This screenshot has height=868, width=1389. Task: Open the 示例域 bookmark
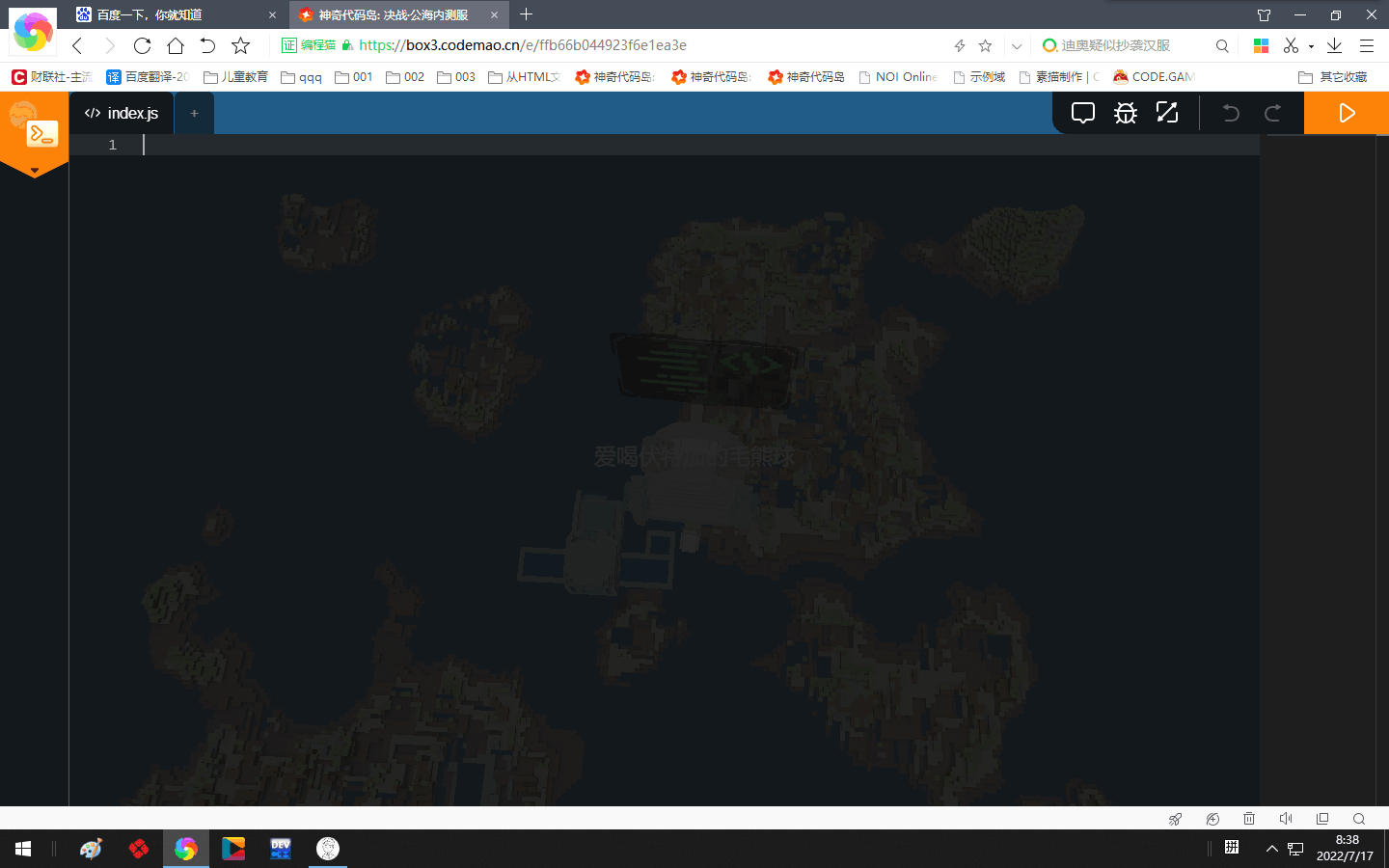(x=979, y=77)
